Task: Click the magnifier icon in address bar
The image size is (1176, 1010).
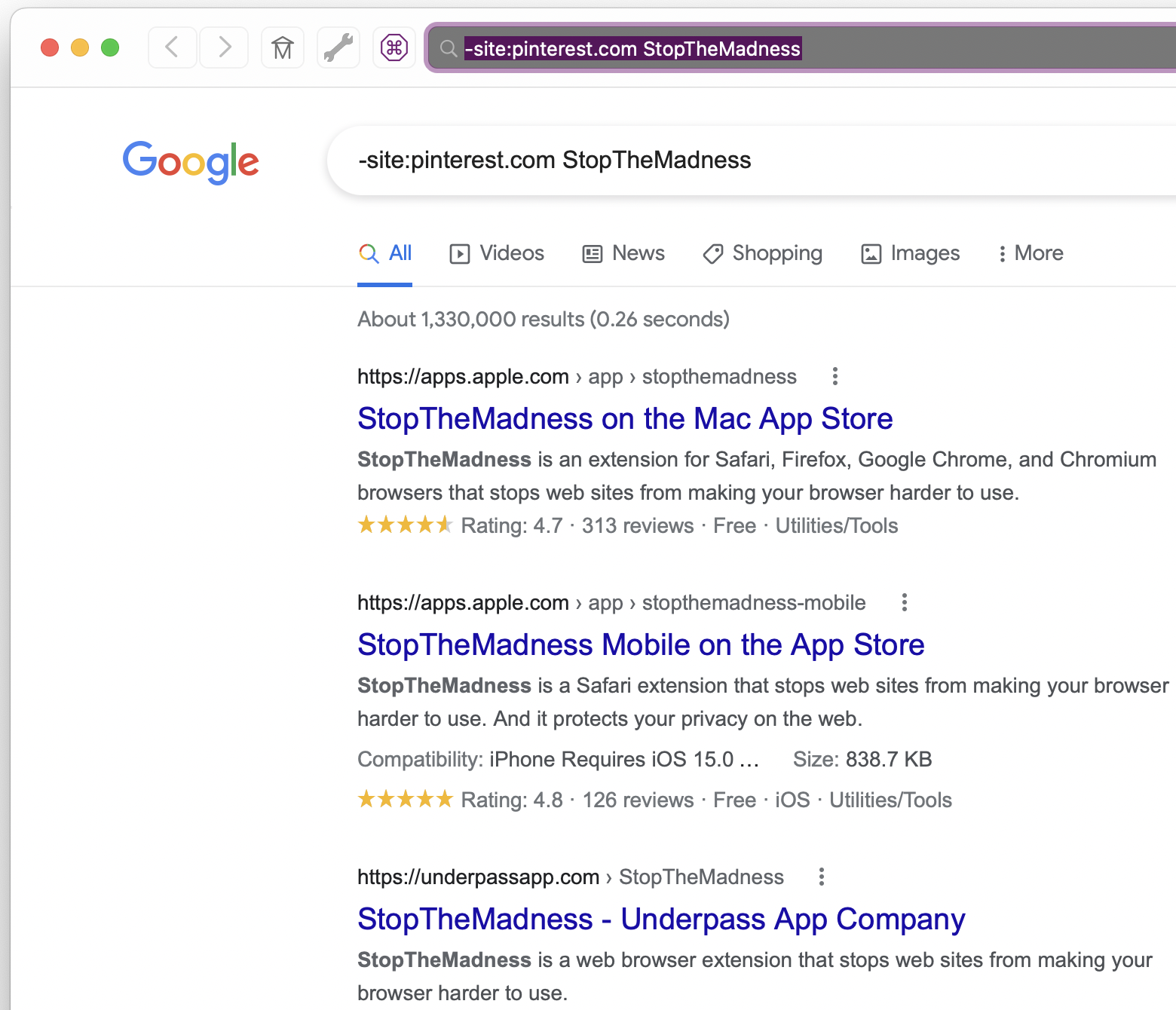Action: click(449, 49)
